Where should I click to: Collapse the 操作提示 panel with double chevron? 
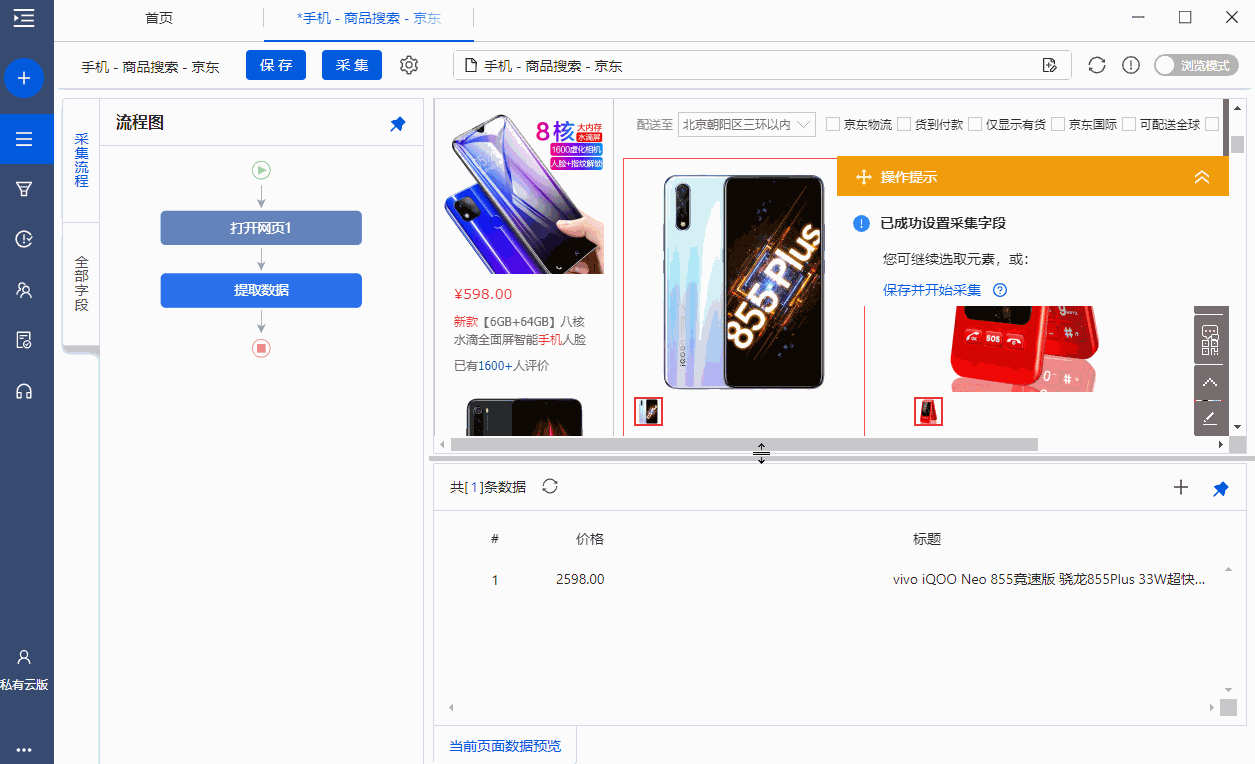tap(1202, 177)
